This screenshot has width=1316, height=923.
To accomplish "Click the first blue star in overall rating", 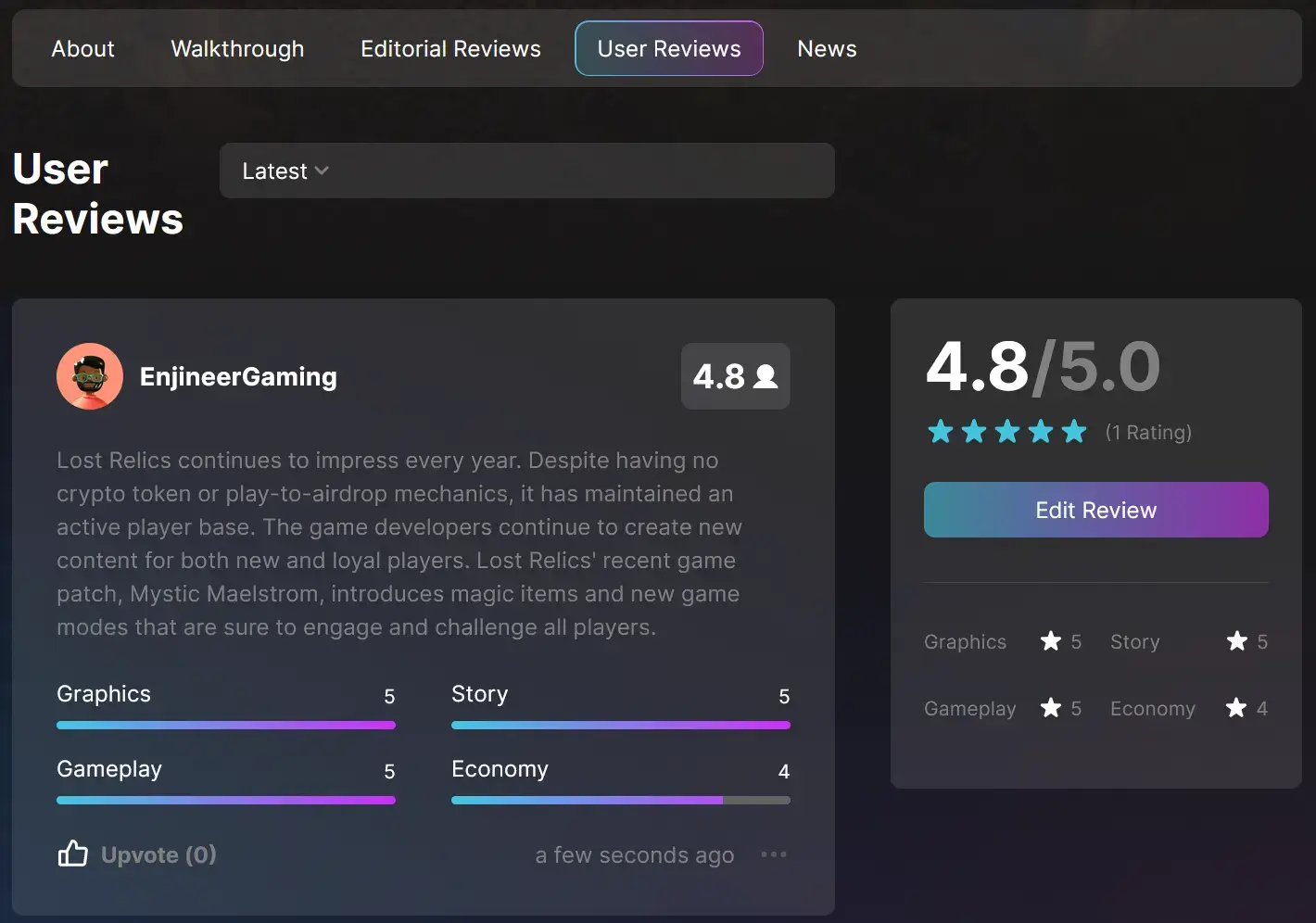I will coord(941,431).
